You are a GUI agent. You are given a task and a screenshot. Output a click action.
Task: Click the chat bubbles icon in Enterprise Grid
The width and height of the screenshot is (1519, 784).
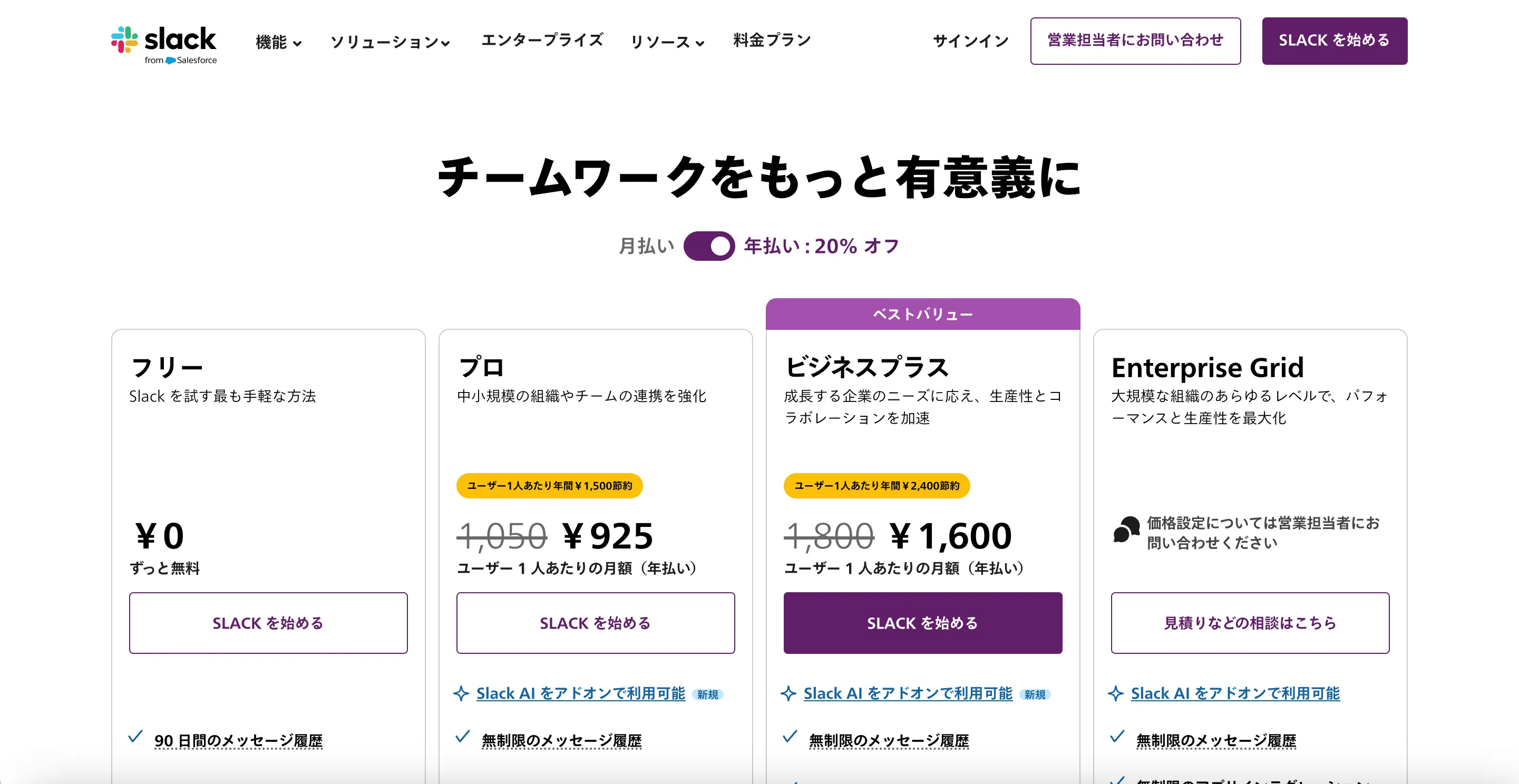pos(1126,530)
